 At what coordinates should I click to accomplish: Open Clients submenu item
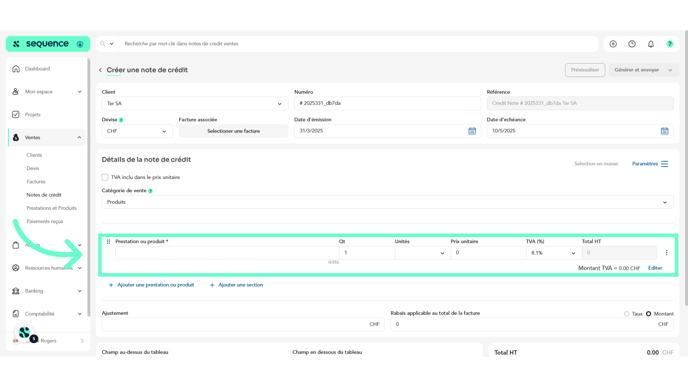pyautogui.click(x=34, y=155)
